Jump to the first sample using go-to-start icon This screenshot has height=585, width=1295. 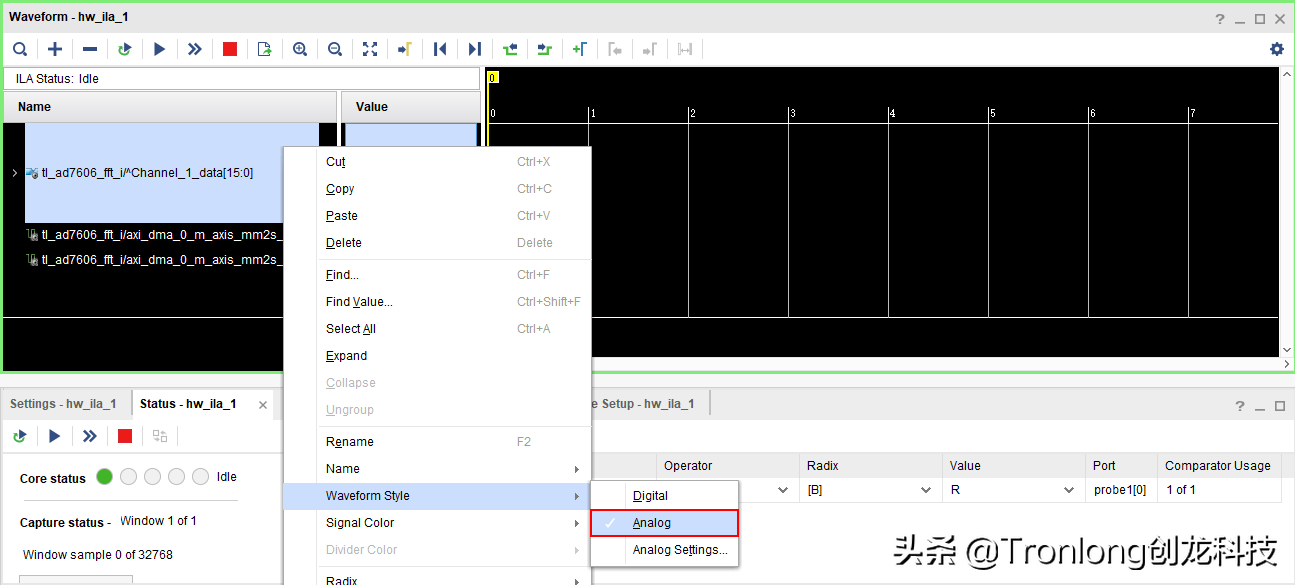tap(439, 49)
